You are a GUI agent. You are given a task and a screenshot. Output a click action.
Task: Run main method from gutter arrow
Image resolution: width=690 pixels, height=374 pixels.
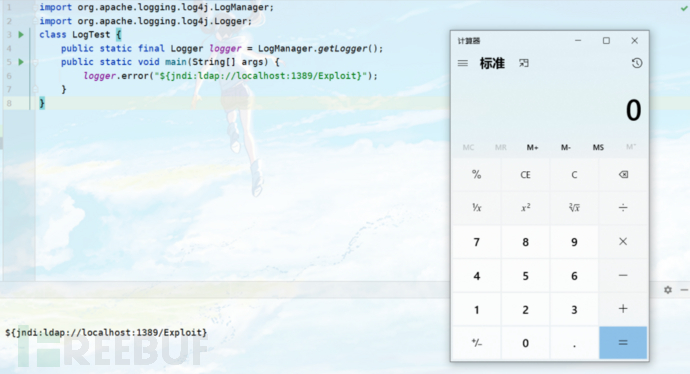pyautogui.click(x=21, y=62)
